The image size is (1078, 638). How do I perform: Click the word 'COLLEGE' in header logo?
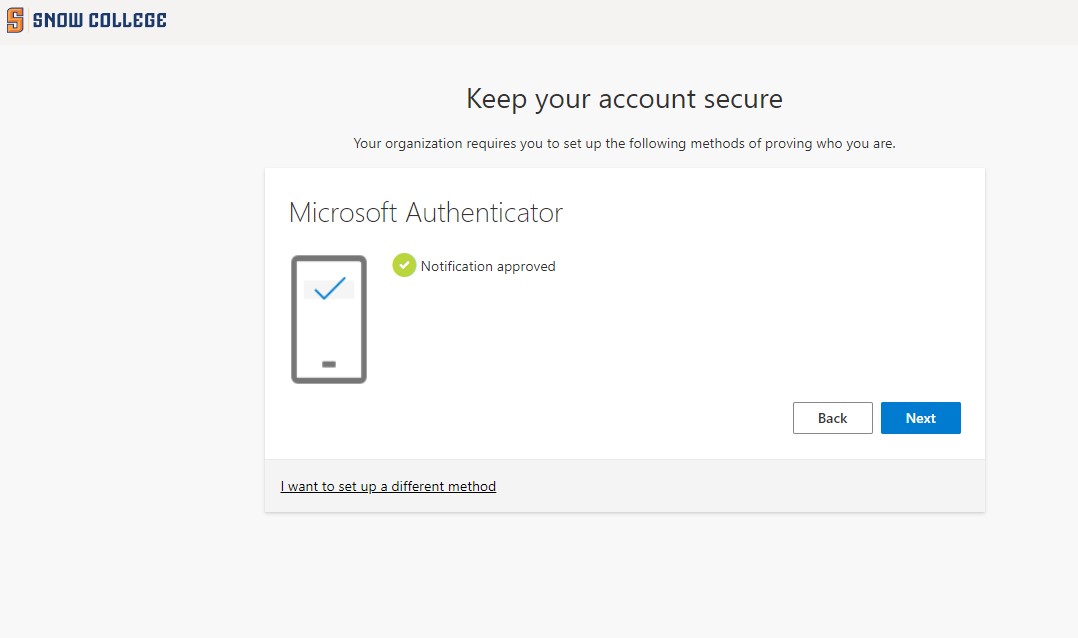pyautogui.click(x=127, y=20)
